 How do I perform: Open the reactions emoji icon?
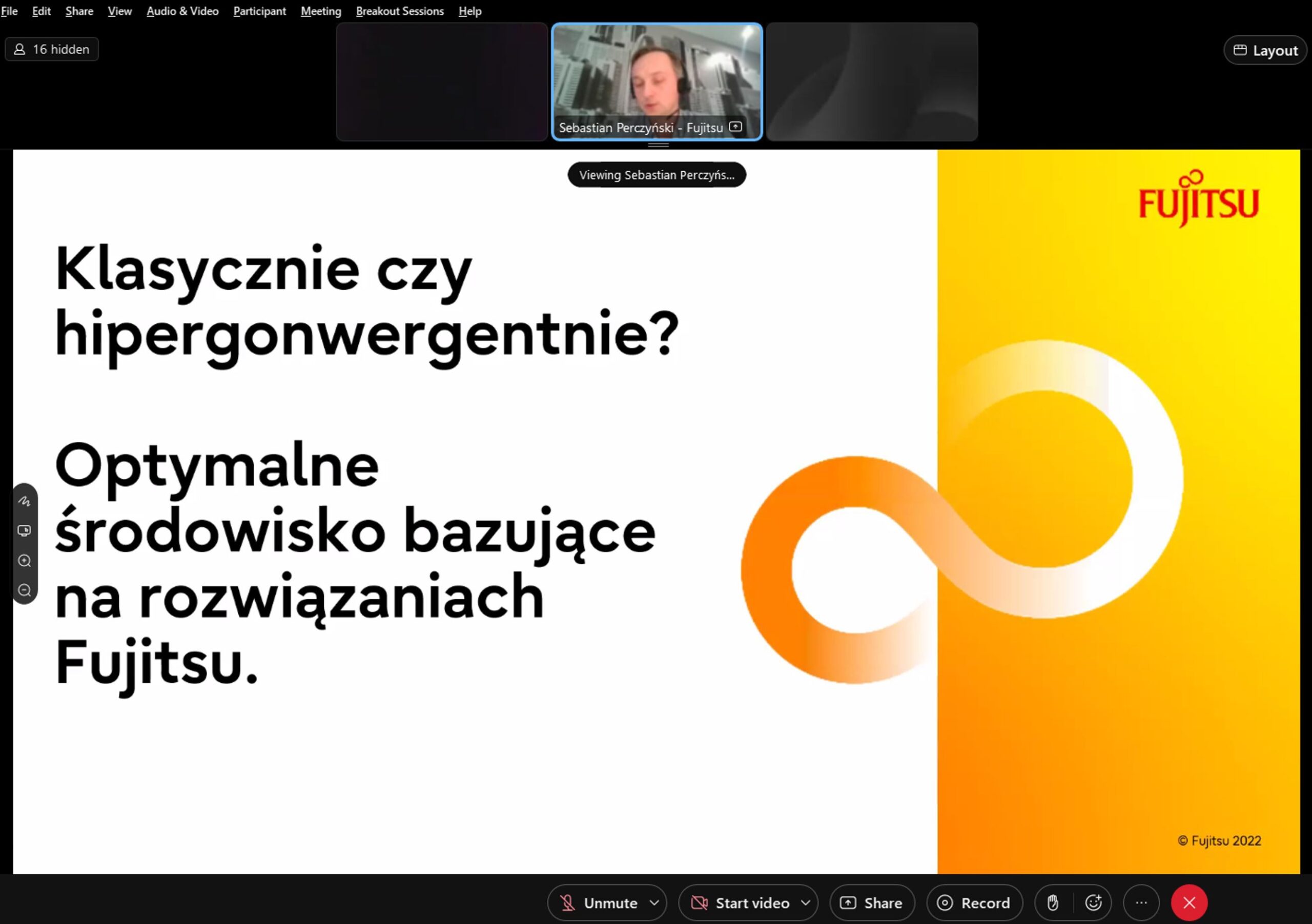pyautogui.click(x=1093, y=903)
